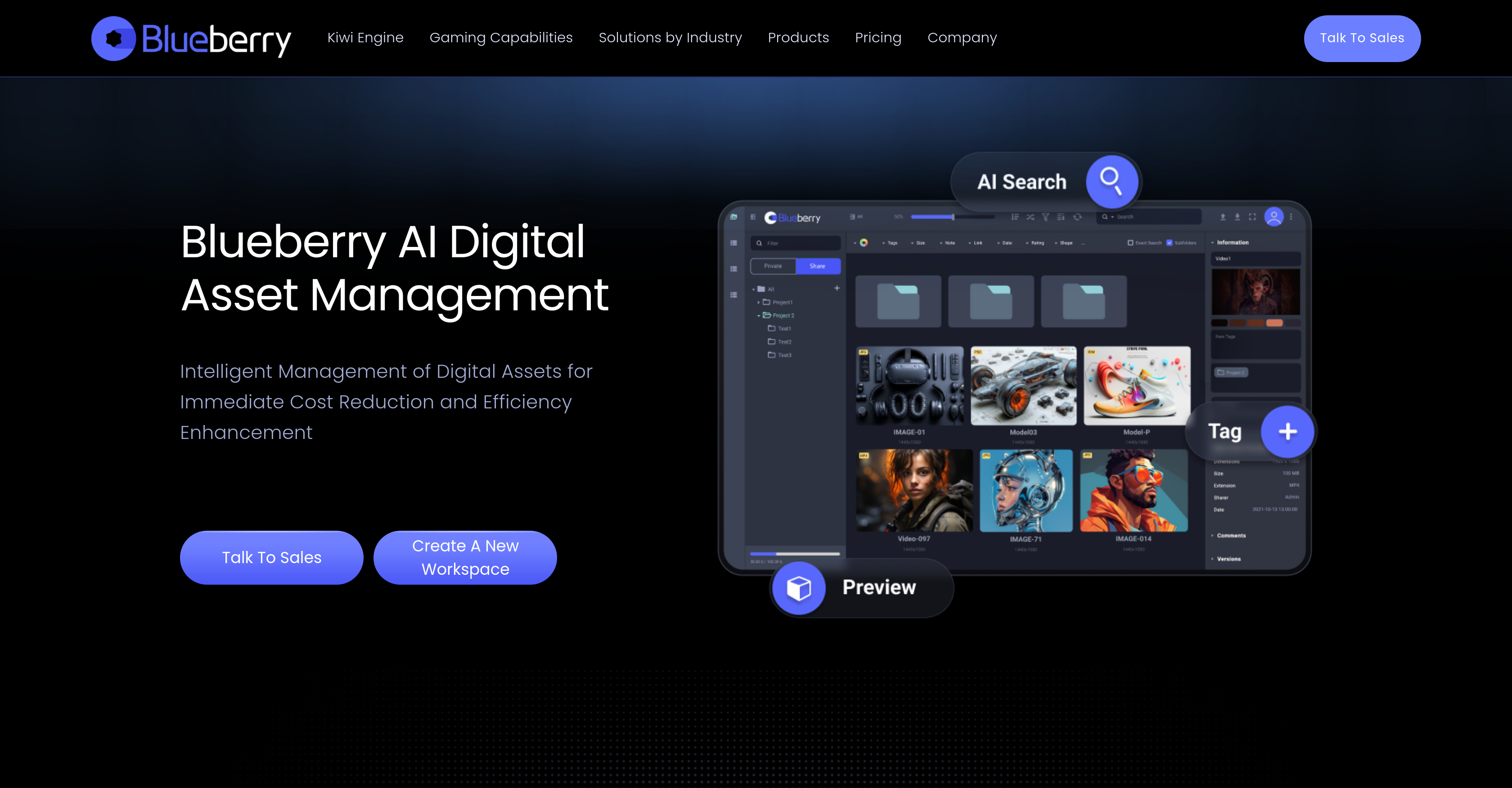Click the download icon in the toolbar
1512x788 pixels.
[1237, 216]
